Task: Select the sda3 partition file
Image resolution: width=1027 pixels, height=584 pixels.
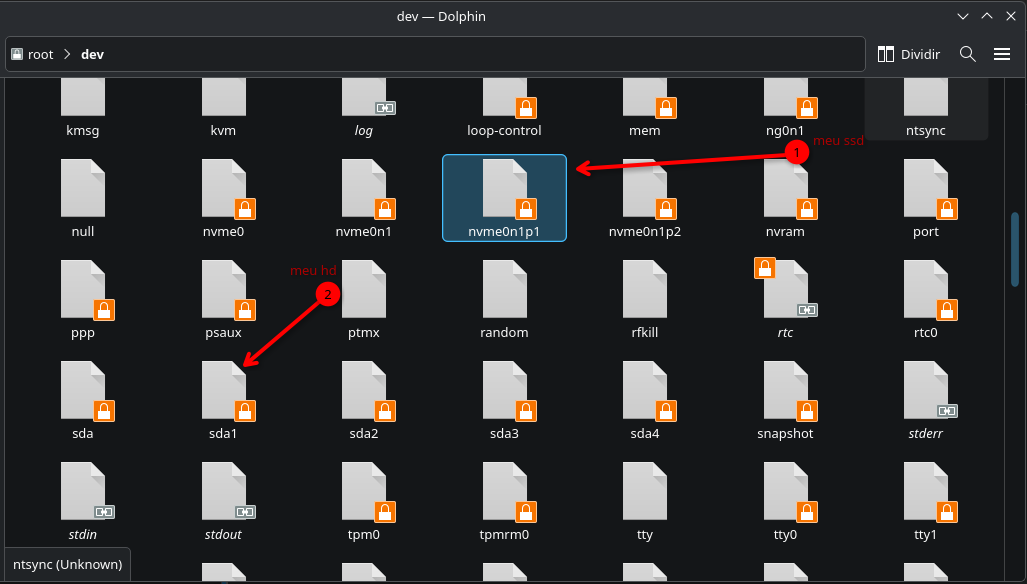Action: 504,400
